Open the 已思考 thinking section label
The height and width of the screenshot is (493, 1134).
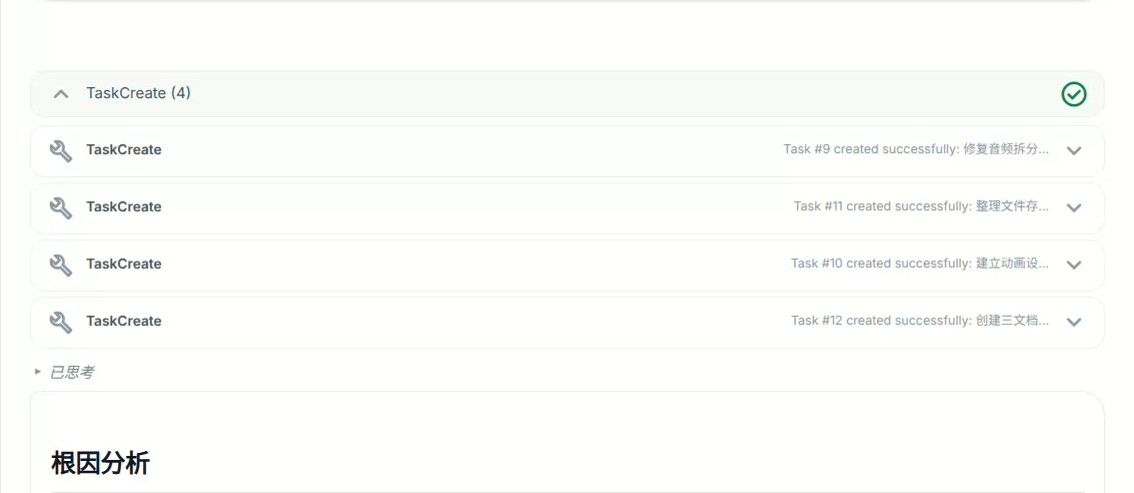pyautogui.click(x=72, y=372)
